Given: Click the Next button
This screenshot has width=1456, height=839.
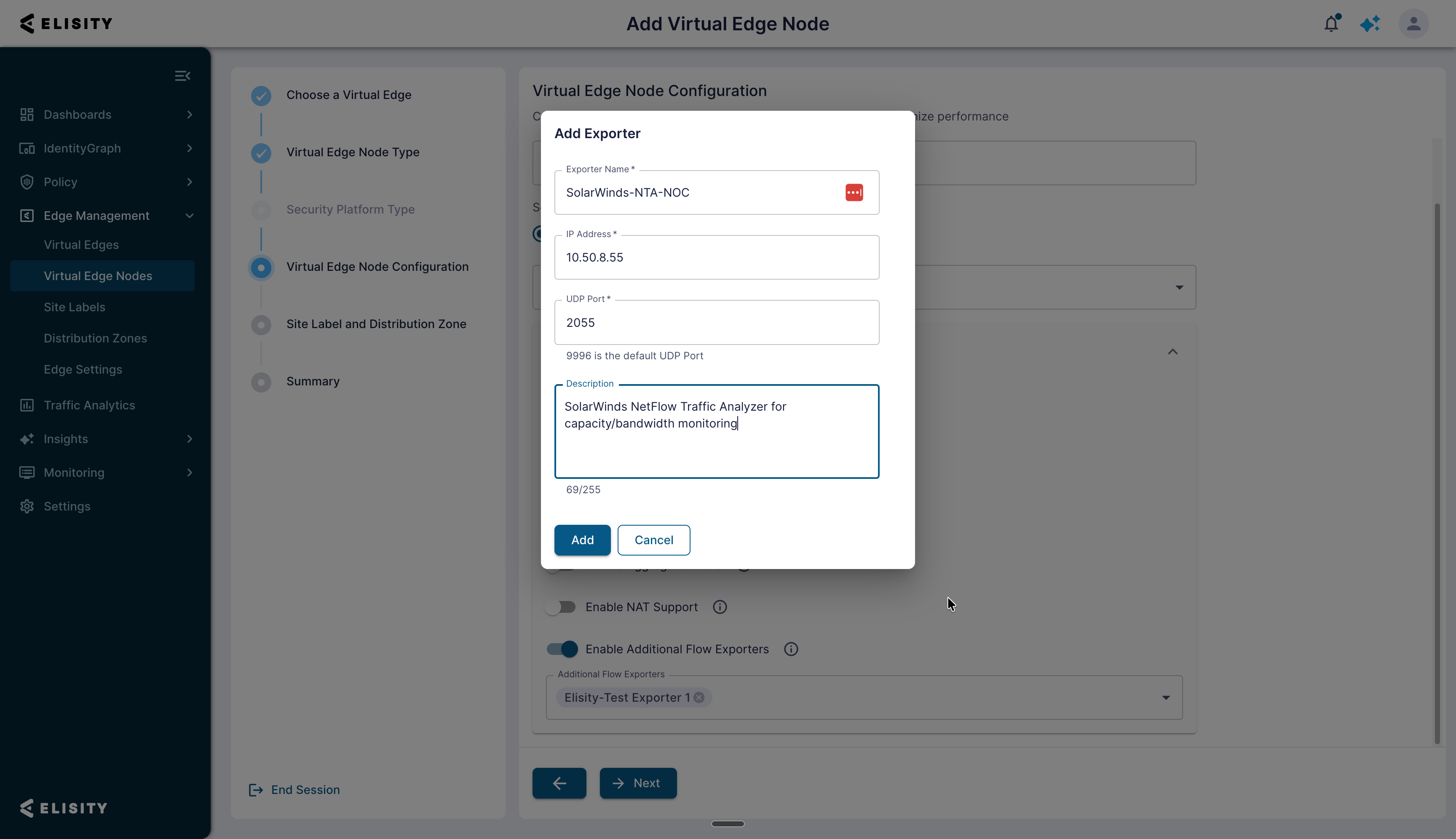Looking at the screenshot, I should pyautogui.click(x=638, y=783).
